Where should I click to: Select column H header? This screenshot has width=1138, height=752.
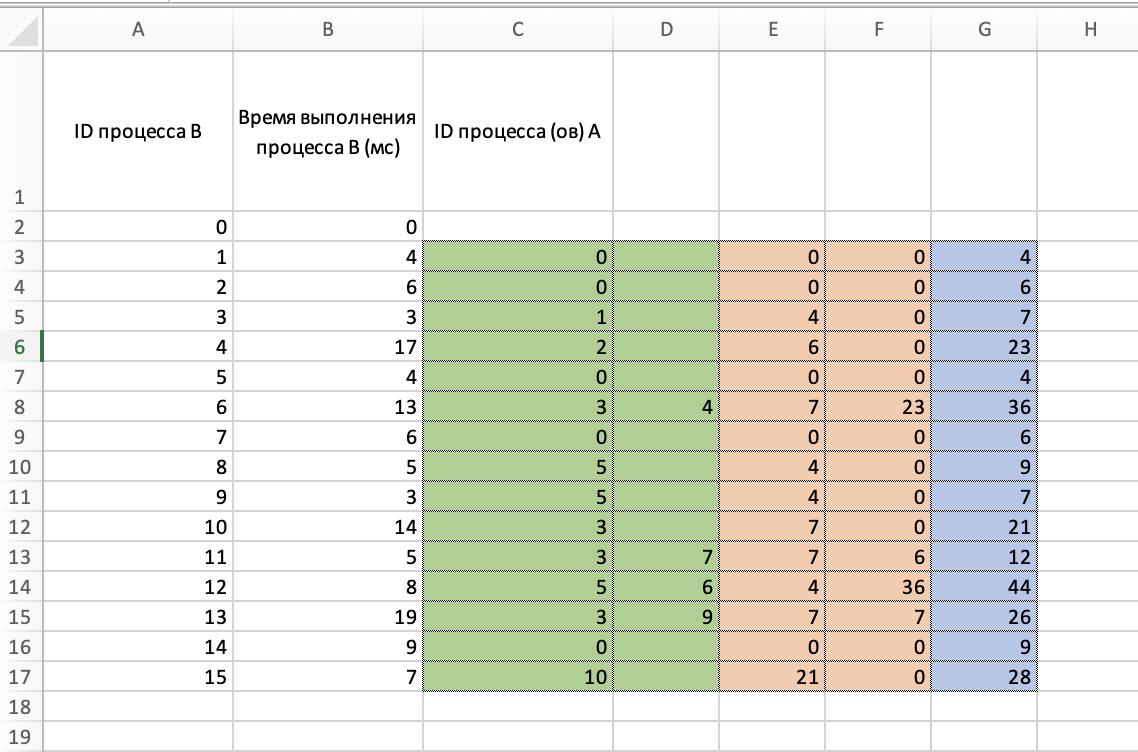coord(1088,31)
